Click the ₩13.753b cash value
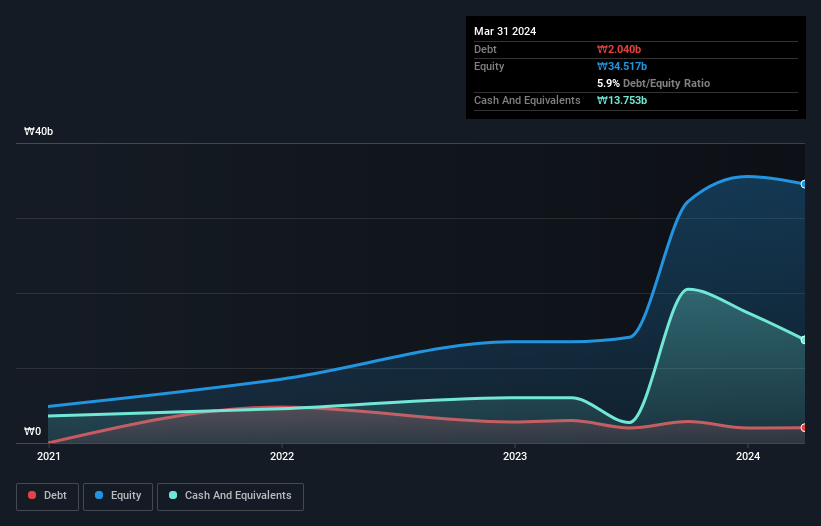The image size is (821, 526). pyautogui.click(x=622, y=100)
